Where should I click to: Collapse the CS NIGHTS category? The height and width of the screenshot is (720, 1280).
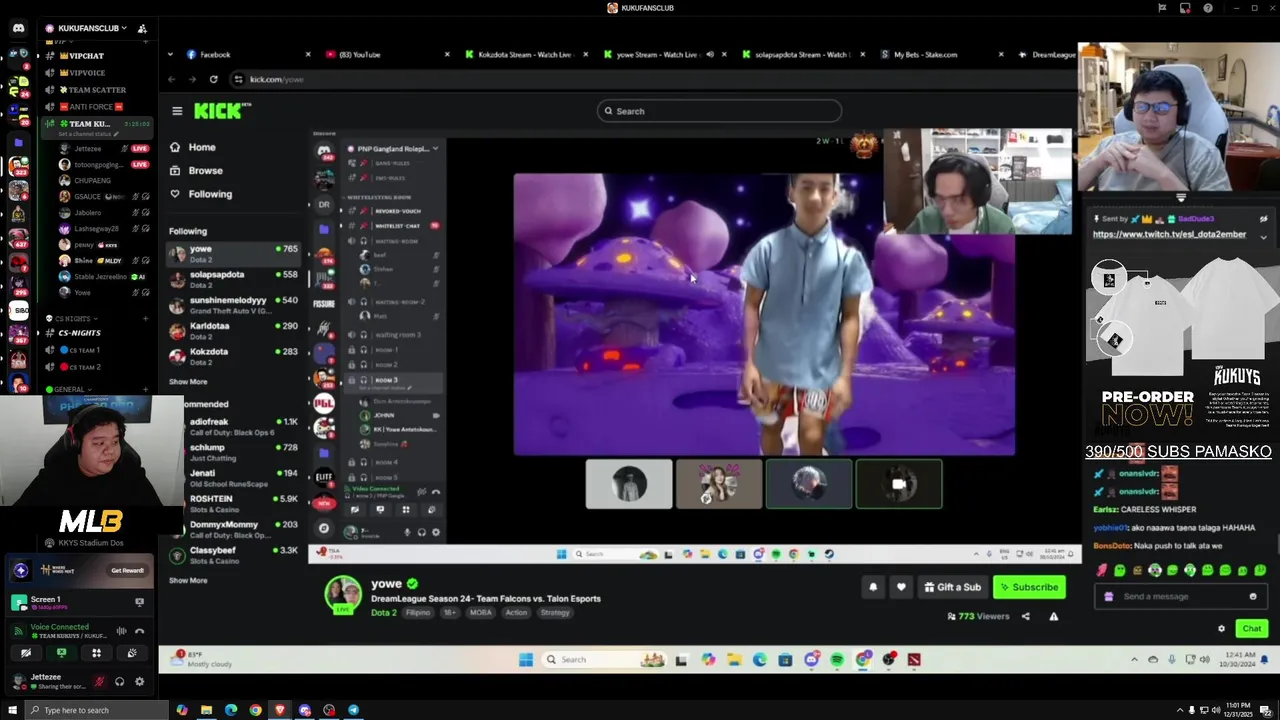click(x=74, y=318)
